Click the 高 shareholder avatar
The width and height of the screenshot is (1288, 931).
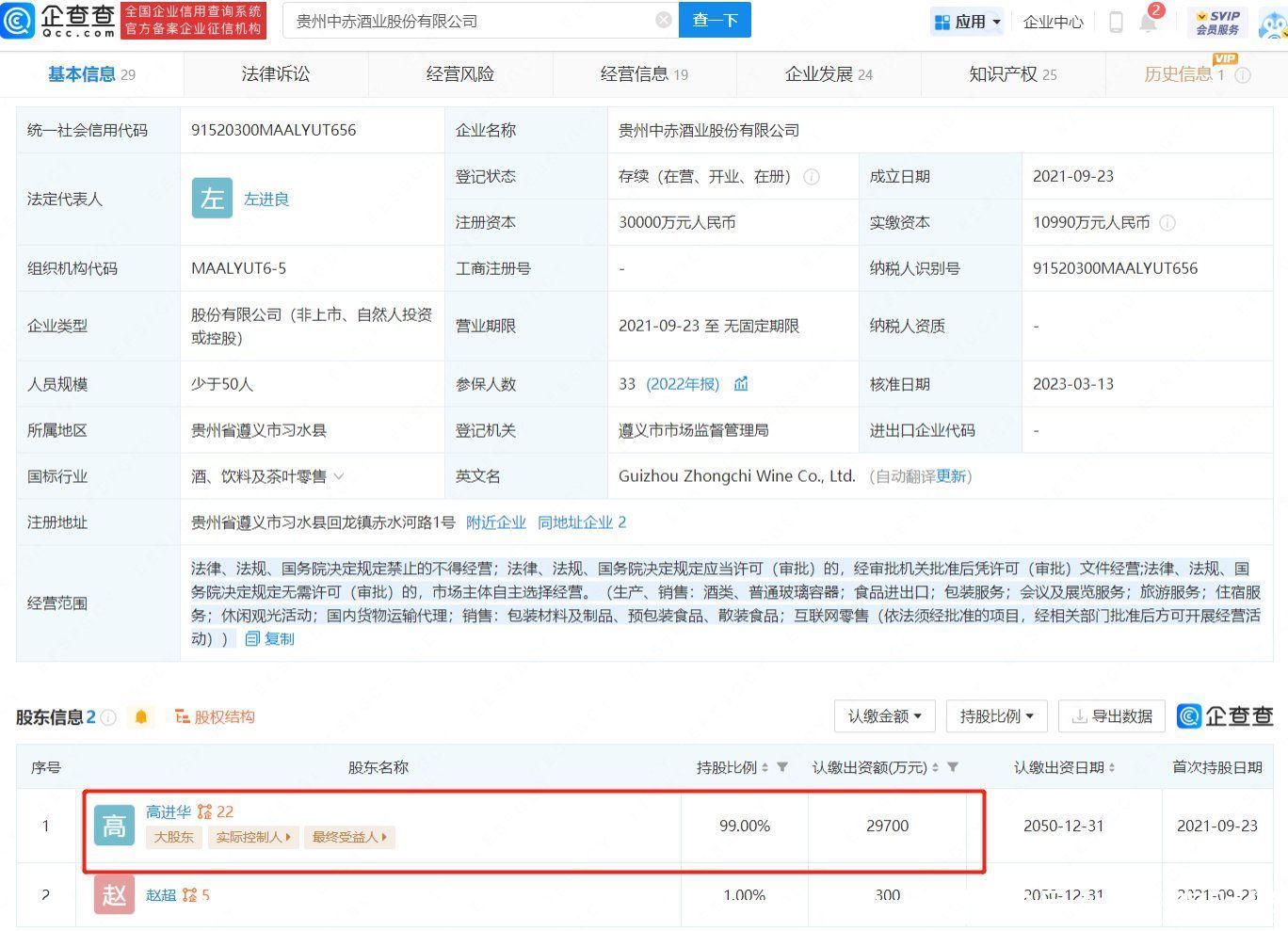(x=114, y=826)
